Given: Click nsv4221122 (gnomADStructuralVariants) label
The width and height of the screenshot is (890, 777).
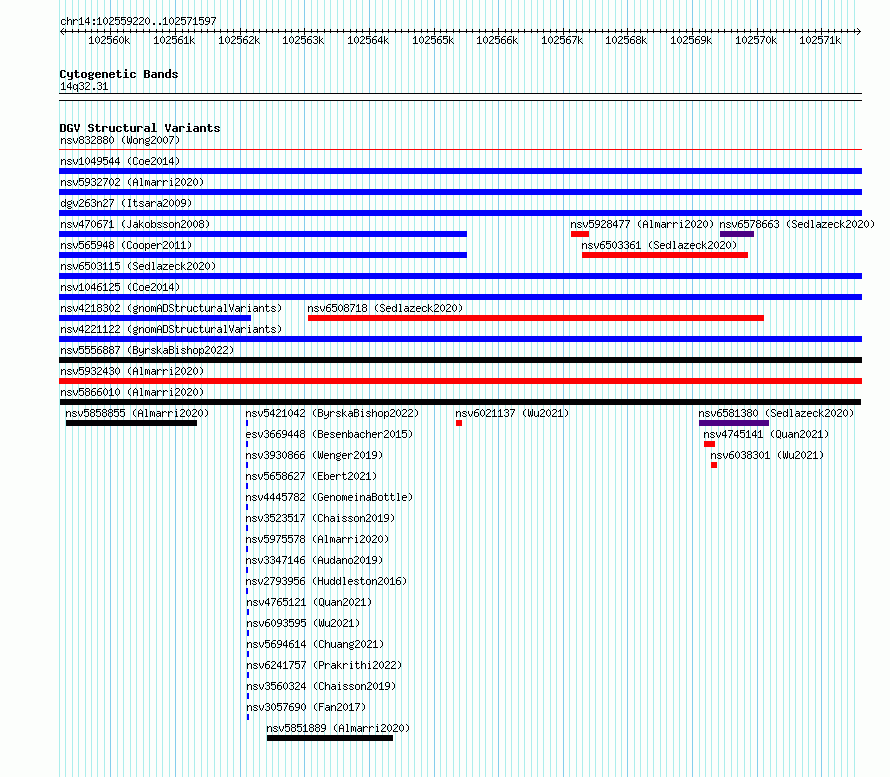Looking at the screenshot, I should click(171, 329).
